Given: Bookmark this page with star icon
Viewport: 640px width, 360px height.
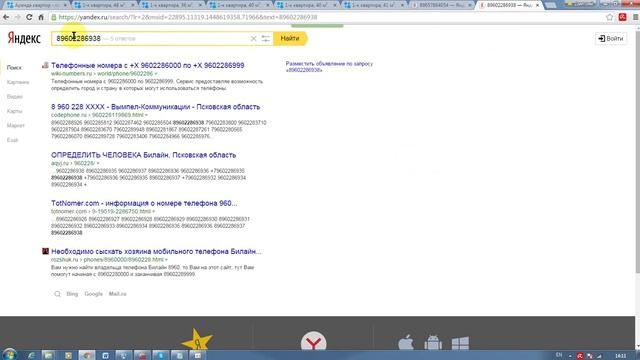Looking at the screenshot, I should coord(609,17).
